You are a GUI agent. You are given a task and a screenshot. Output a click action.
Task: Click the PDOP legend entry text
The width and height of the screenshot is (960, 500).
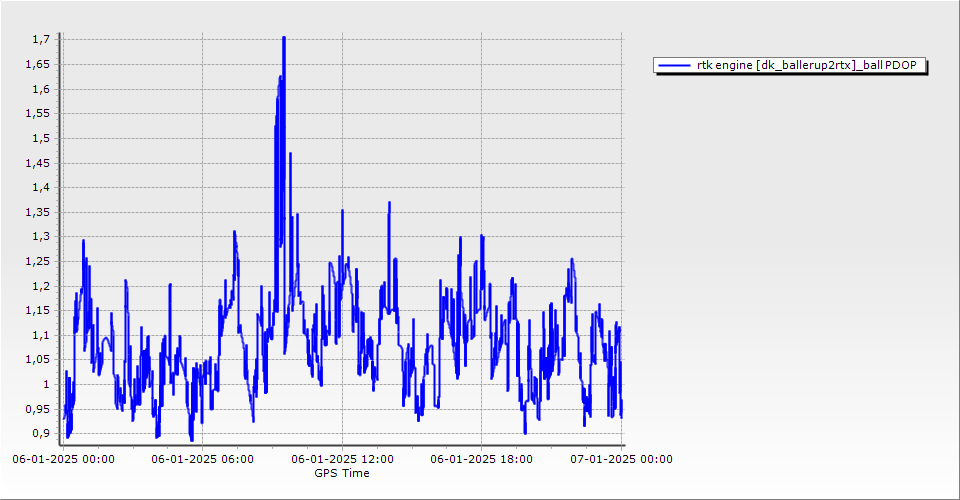tap(806, 65)
